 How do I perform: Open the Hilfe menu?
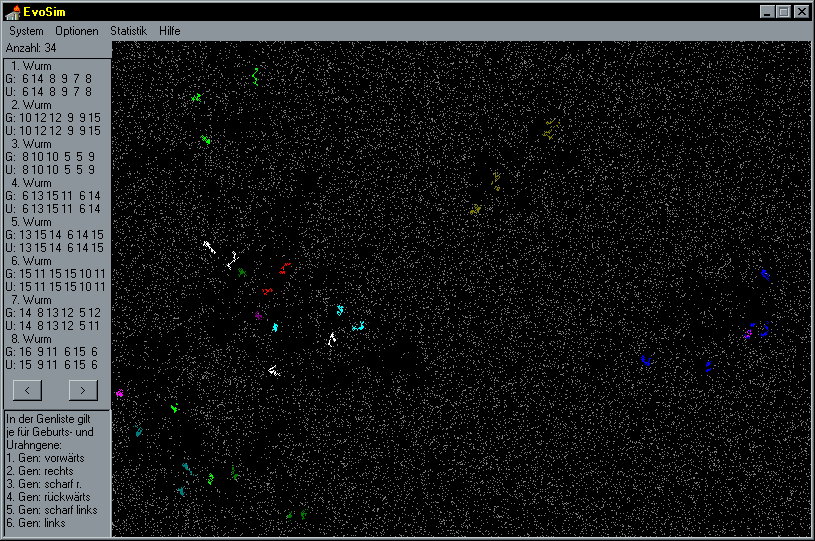169,31
